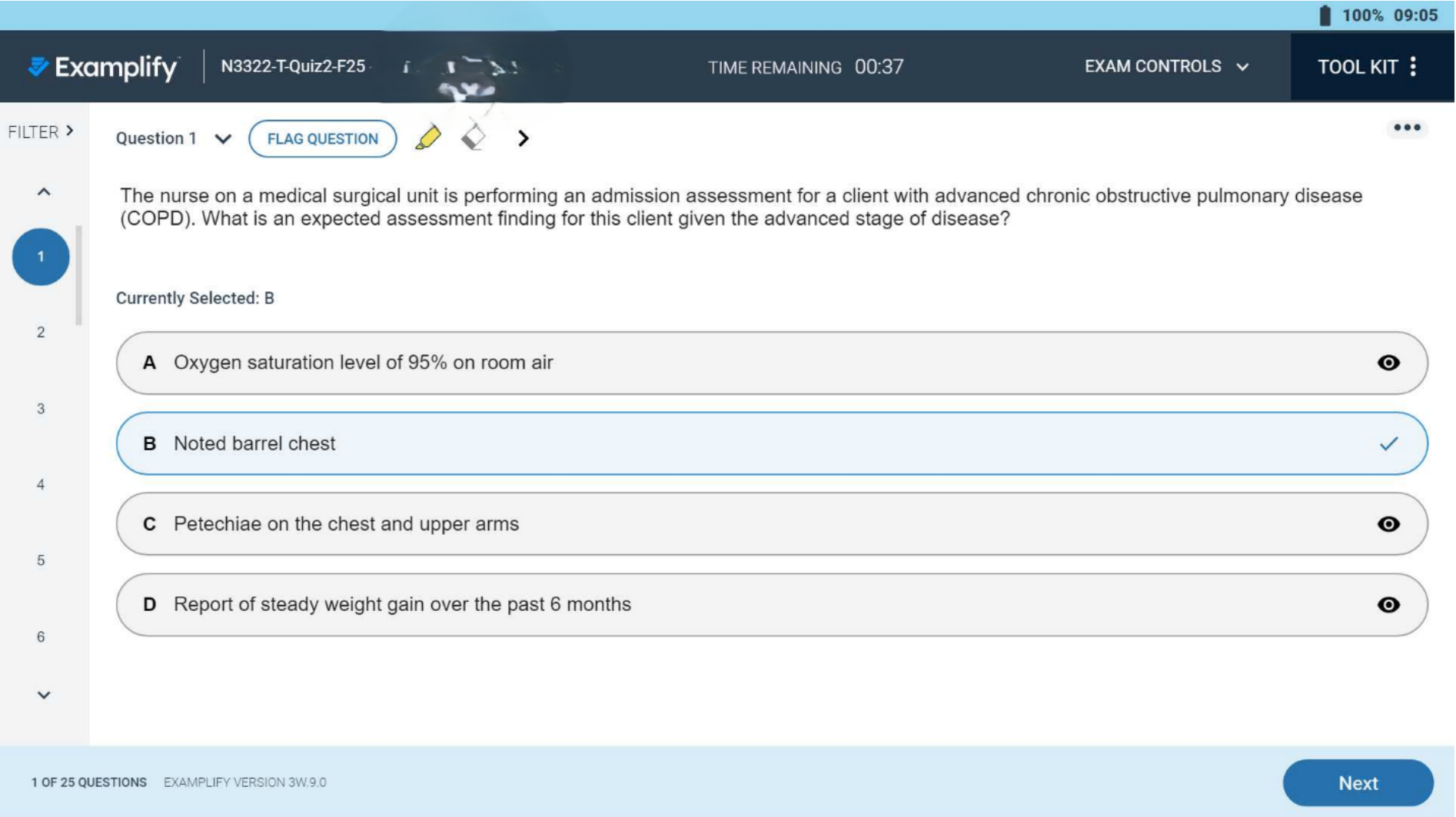Cross out answer C with eye icon
Viewport: 1456px width, 817px height.
1388,524
